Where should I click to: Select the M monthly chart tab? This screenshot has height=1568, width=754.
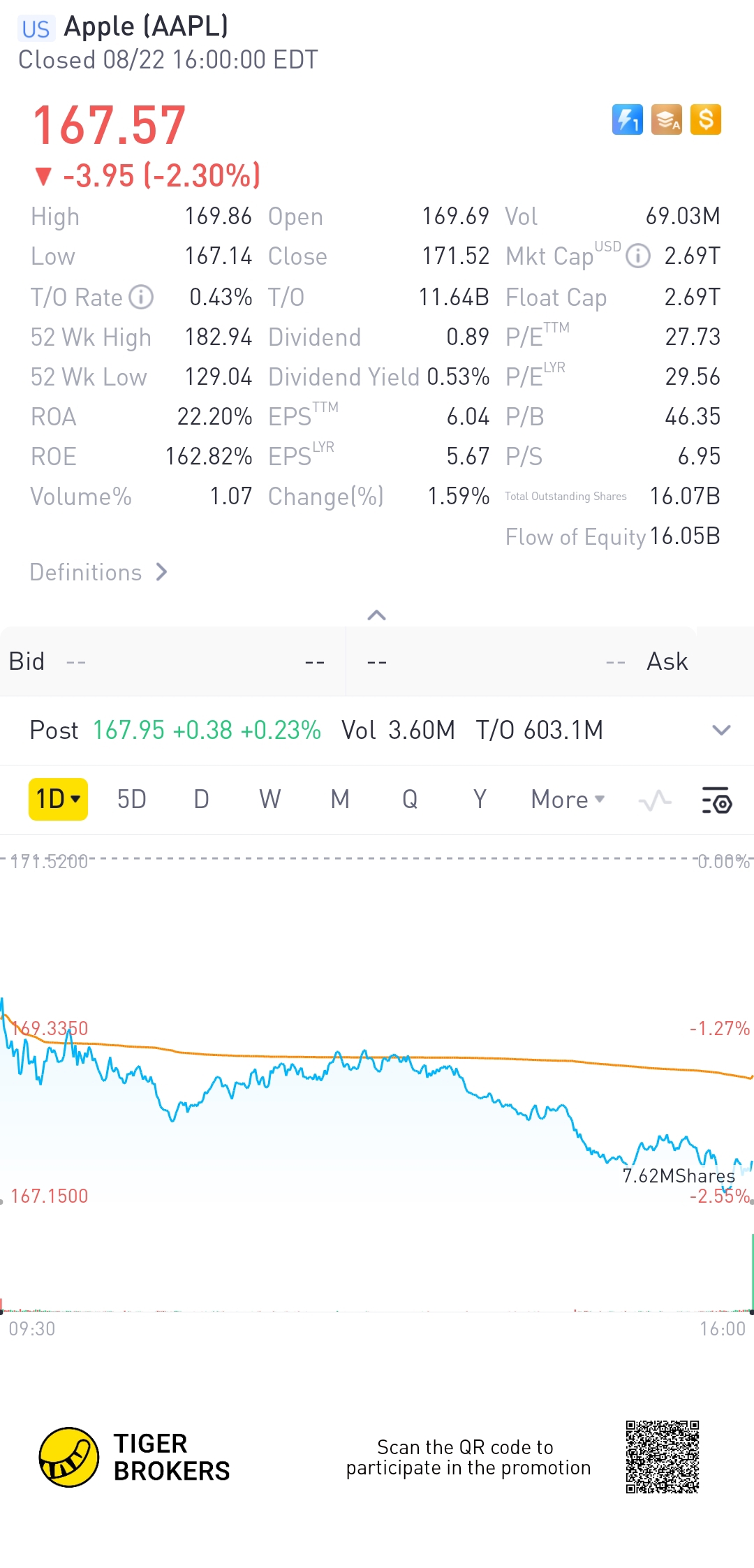340,800
